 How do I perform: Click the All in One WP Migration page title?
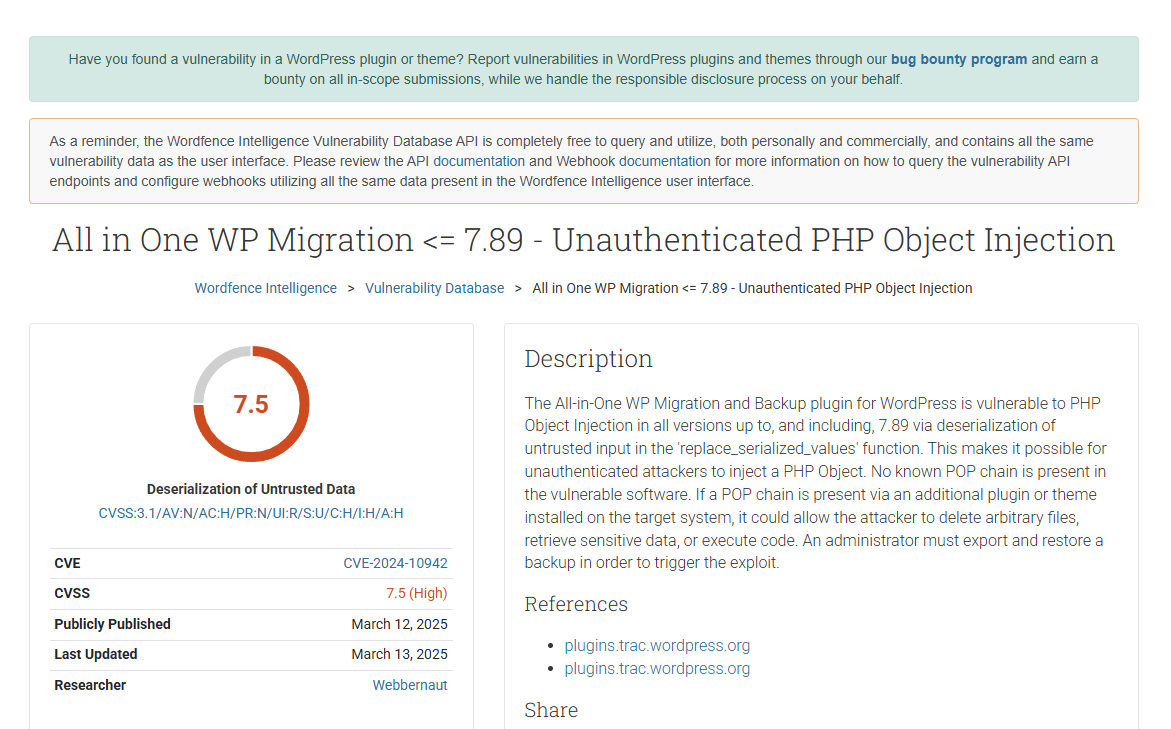[x=583, y=240]
